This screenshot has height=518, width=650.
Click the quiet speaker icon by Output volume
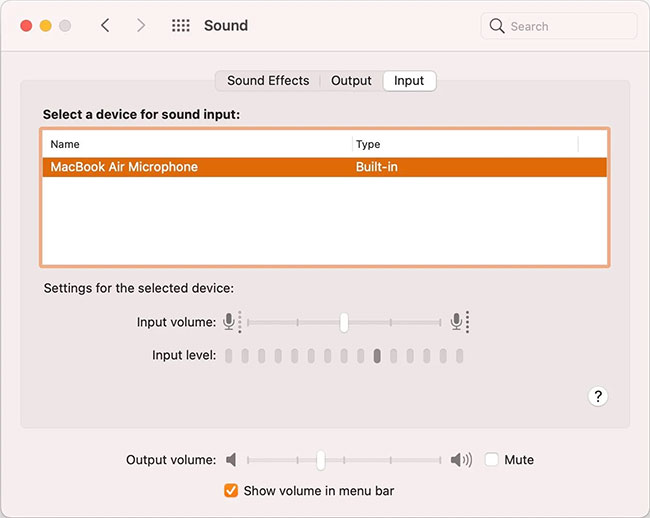click(x=231, y=460)
